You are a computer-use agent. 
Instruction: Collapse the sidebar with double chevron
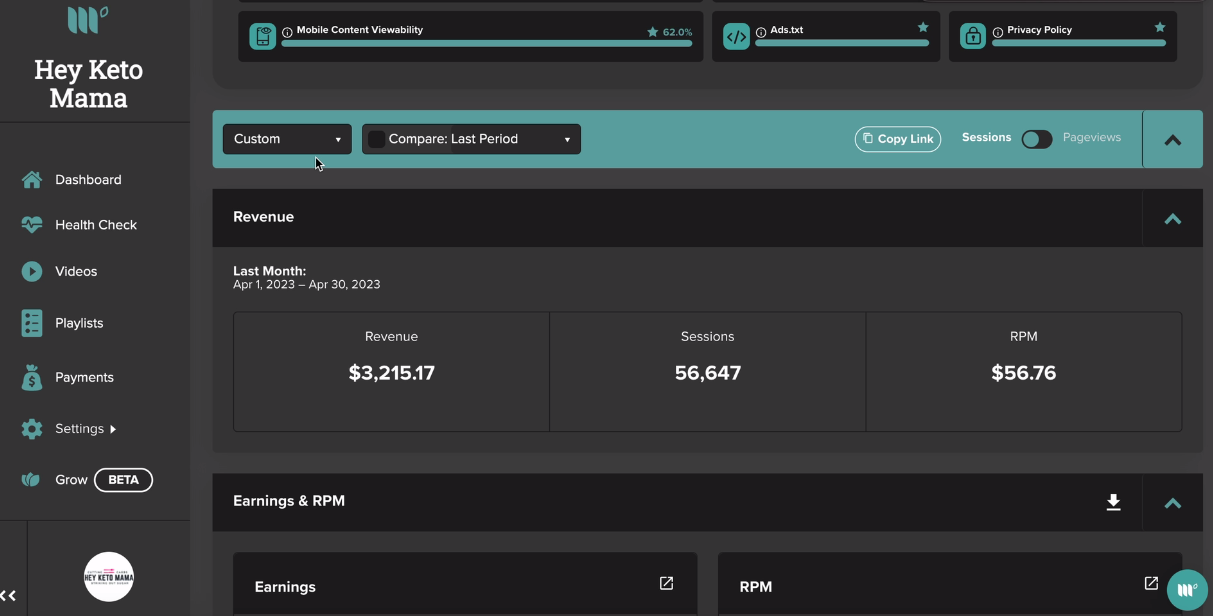(x=9, y=595)
